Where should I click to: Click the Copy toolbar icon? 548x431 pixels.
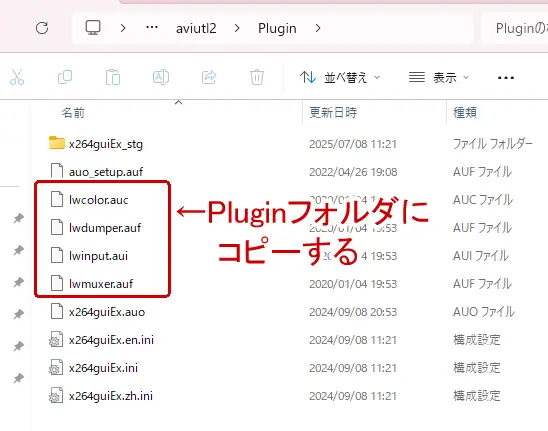tap(65, 77)
